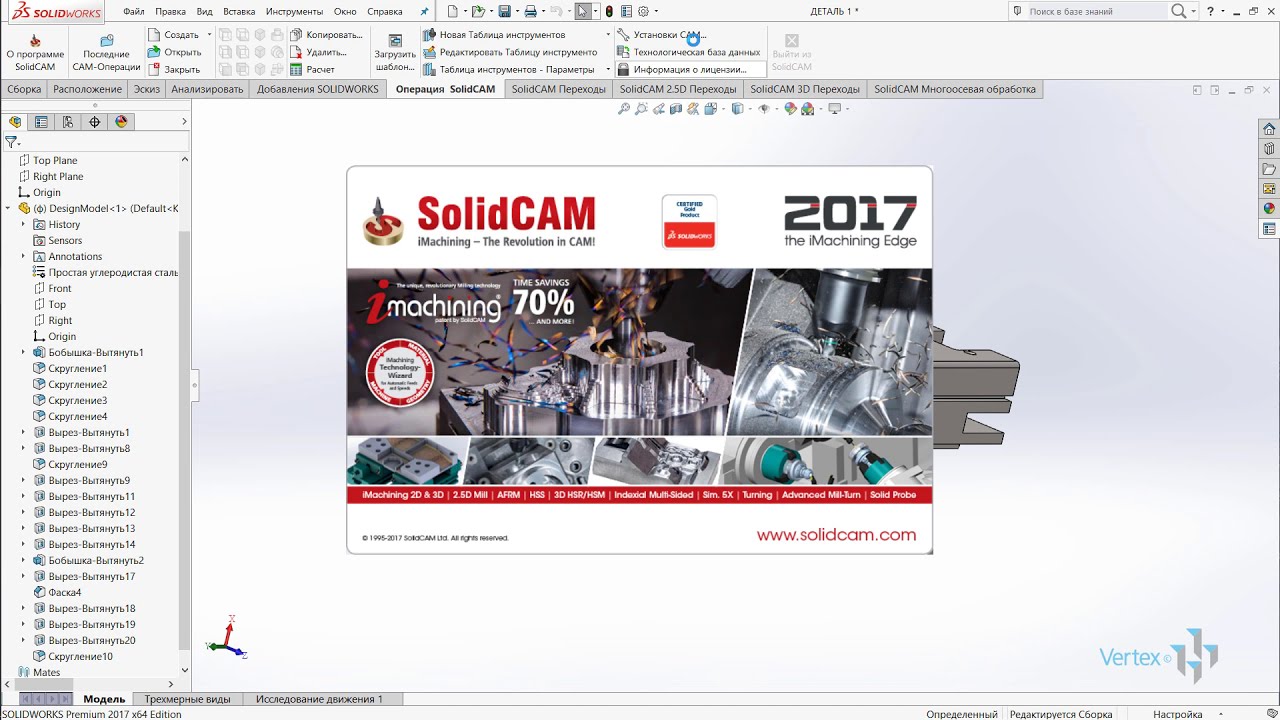Open Редактировать Таблицу инструмента
This screenshot has height=720, width=1280.
click(510, 52)
